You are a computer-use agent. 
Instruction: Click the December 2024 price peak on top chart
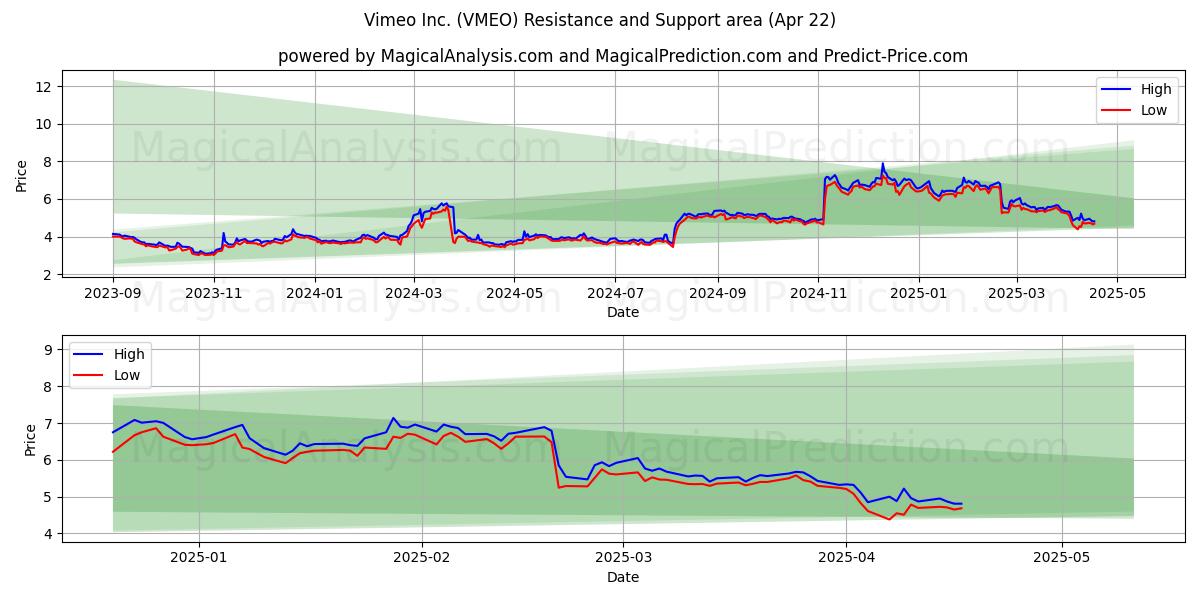pos(882,164)
